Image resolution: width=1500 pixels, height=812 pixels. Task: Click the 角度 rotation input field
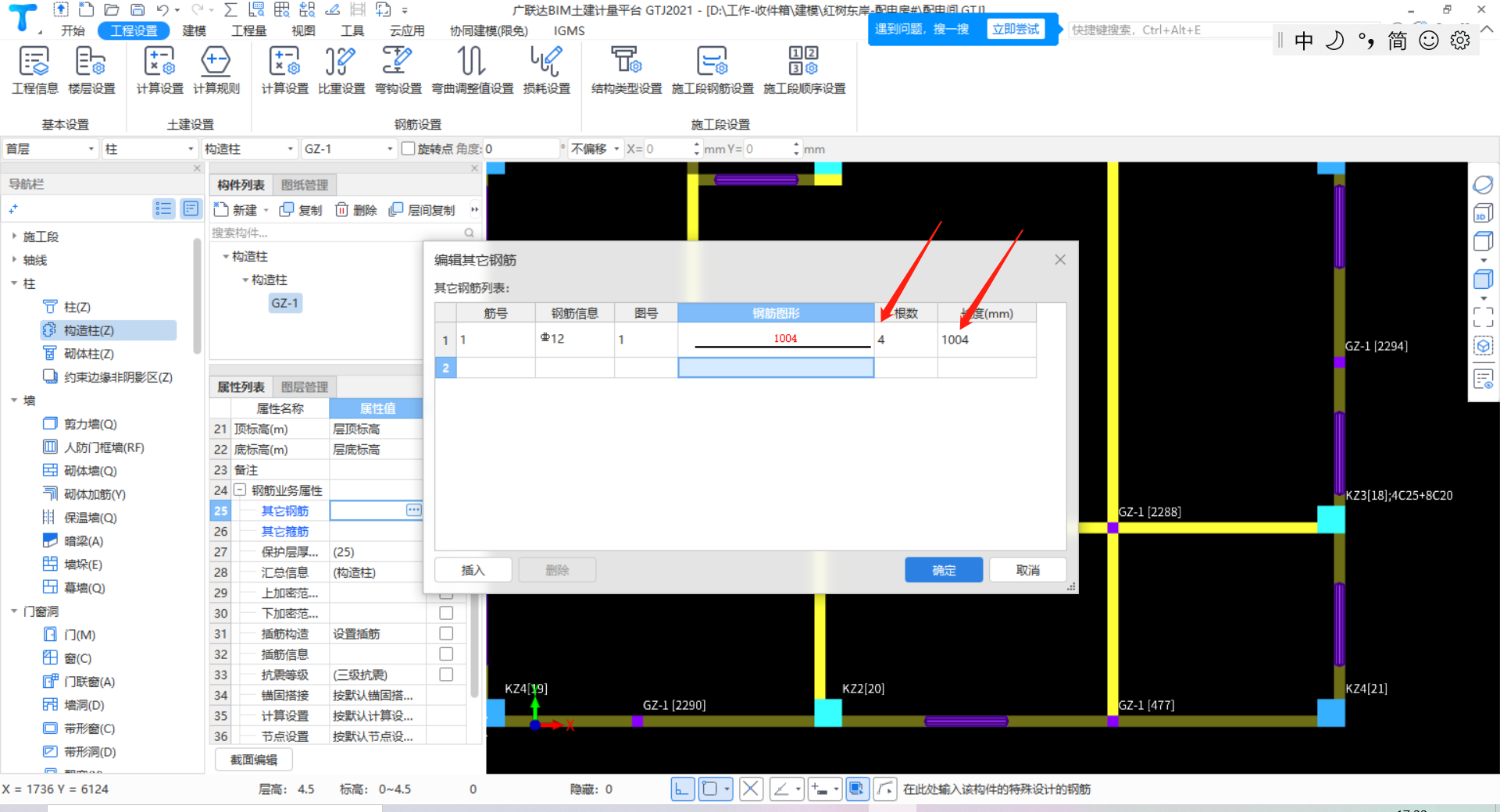tap(520, 148)
